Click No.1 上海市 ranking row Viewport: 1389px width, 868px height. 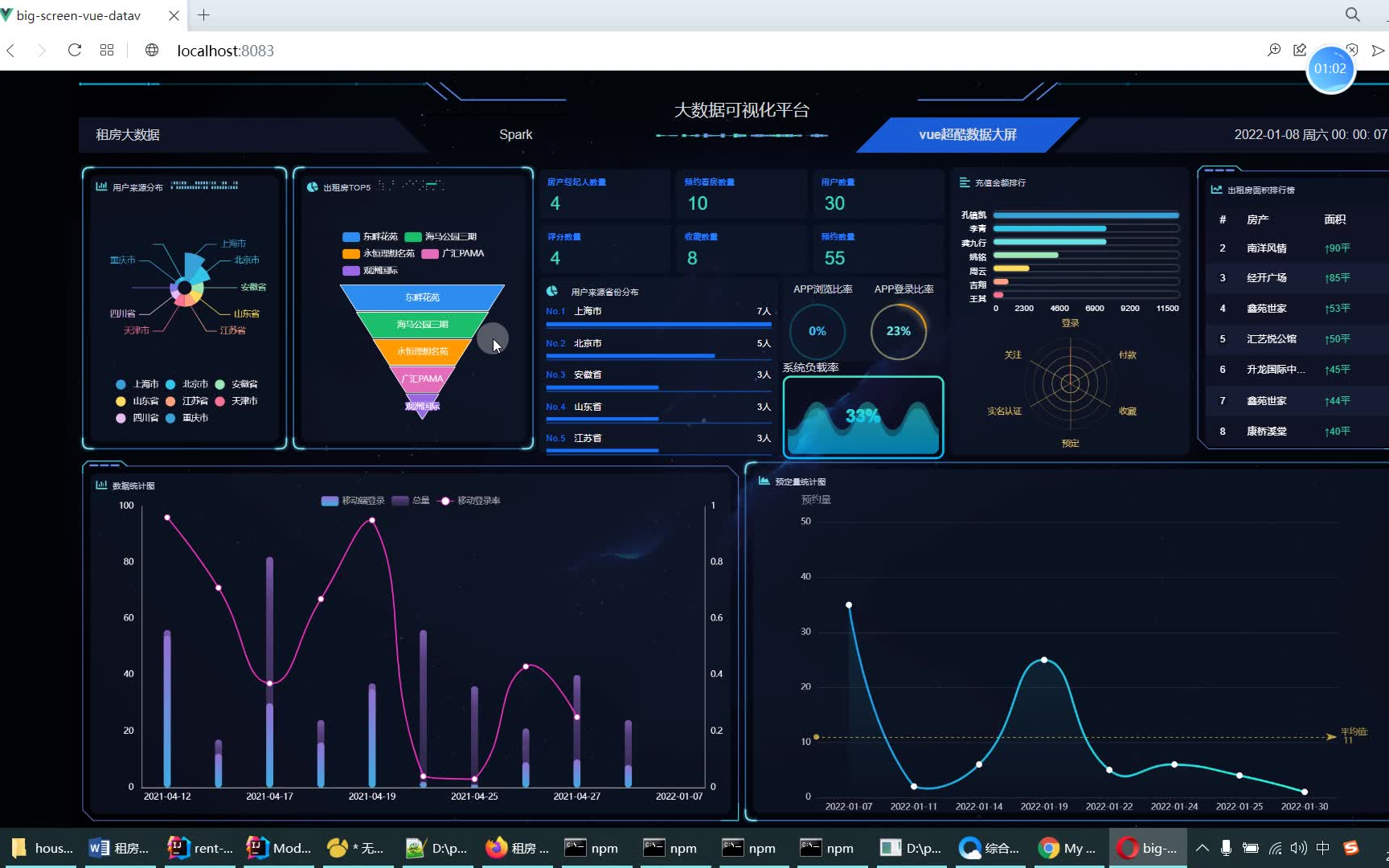pos(658,314)
